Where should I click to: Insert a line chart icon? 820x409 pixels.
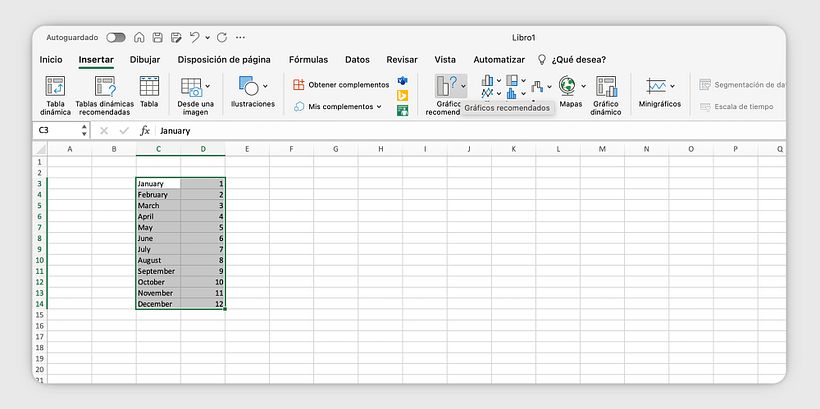[487, 94]
